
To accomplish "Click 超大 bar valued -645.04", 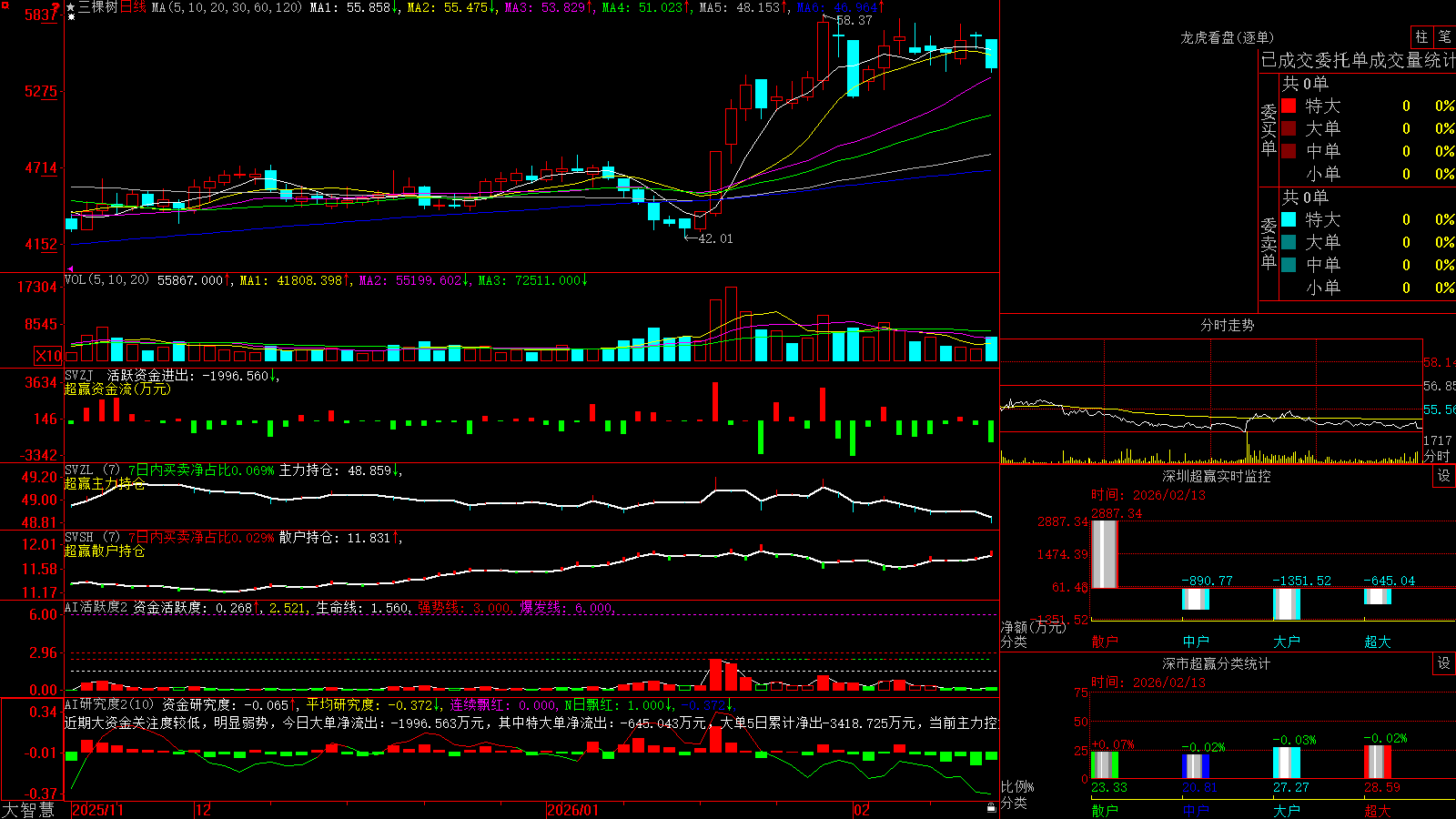I will (x=1378, y=596).
